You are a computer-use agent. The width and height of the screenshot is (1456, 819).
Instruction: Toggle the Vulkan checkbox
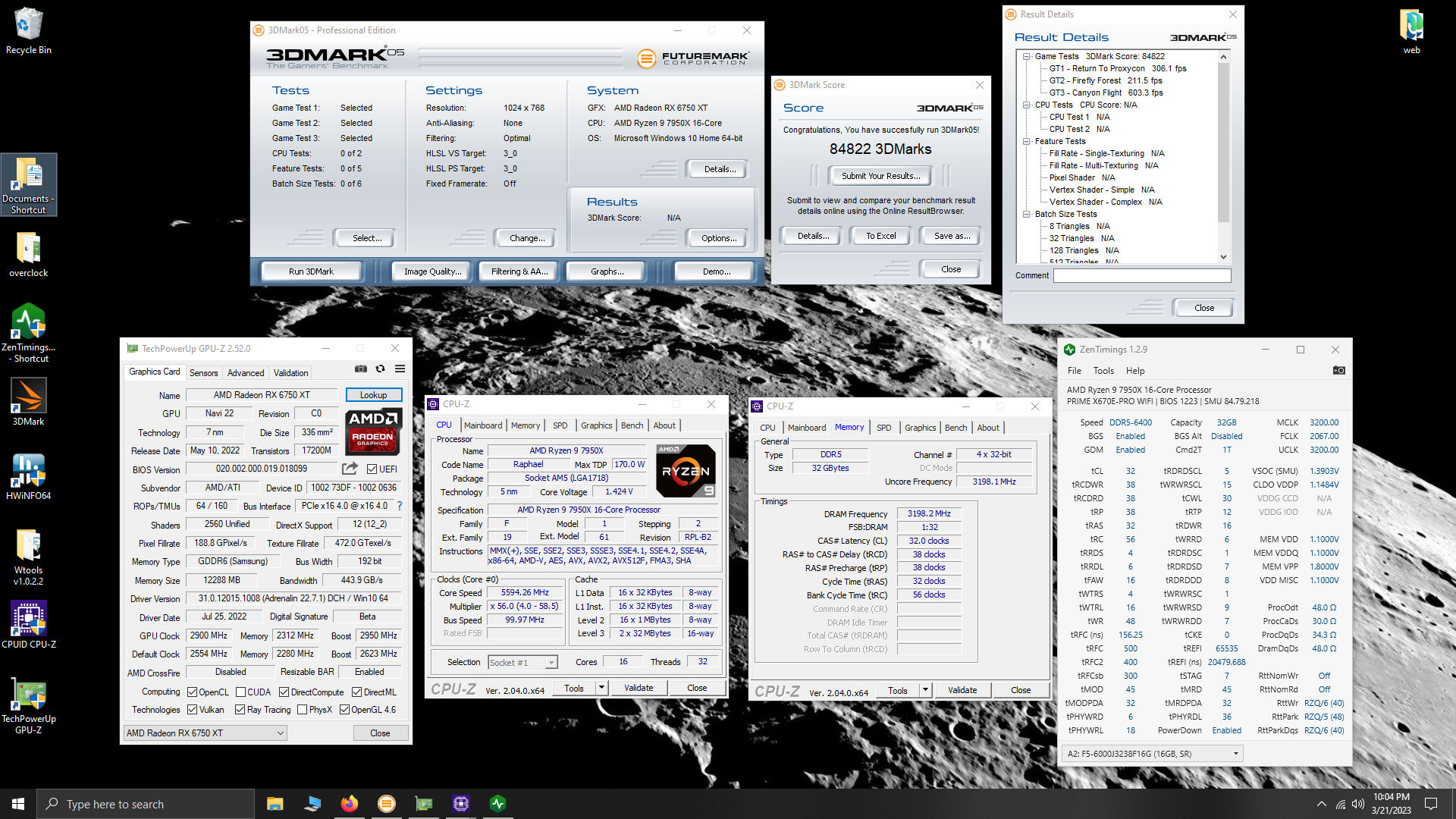pos(193,710)
